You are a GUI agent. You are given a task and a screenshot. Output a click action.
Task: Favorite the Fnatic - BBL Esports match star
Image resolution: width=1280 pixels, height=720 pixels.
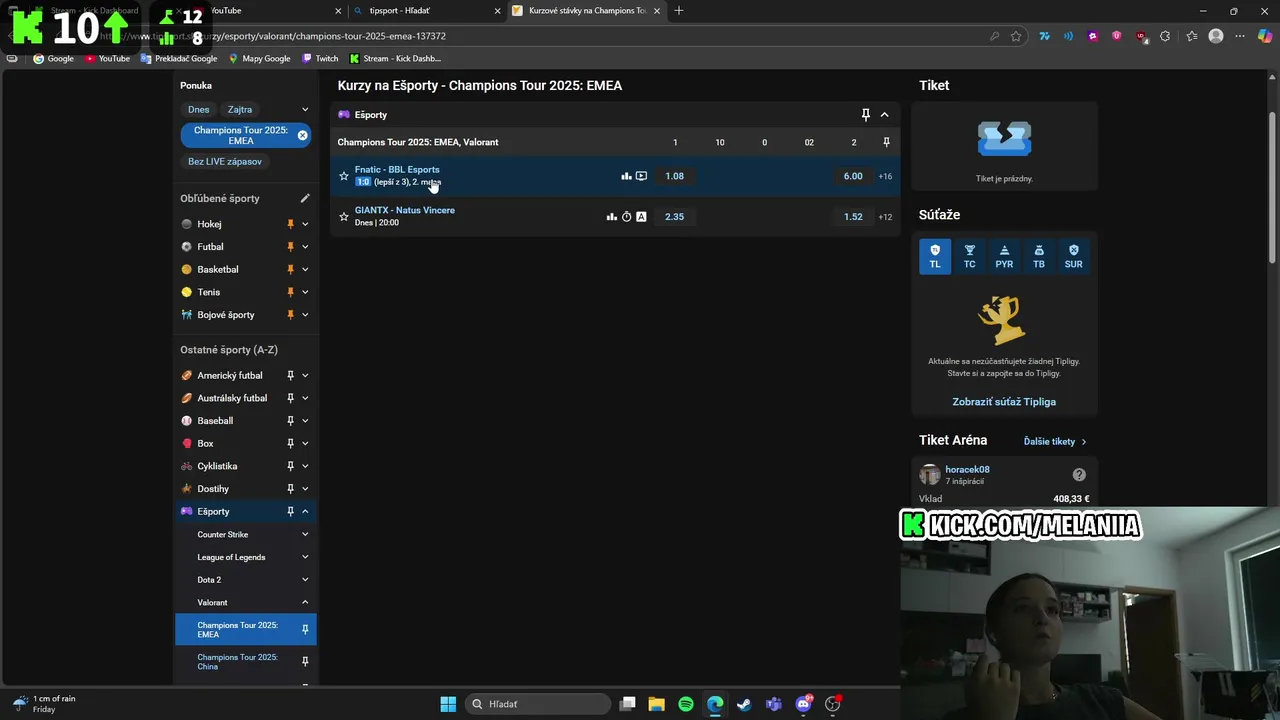(x=344, y=176)
